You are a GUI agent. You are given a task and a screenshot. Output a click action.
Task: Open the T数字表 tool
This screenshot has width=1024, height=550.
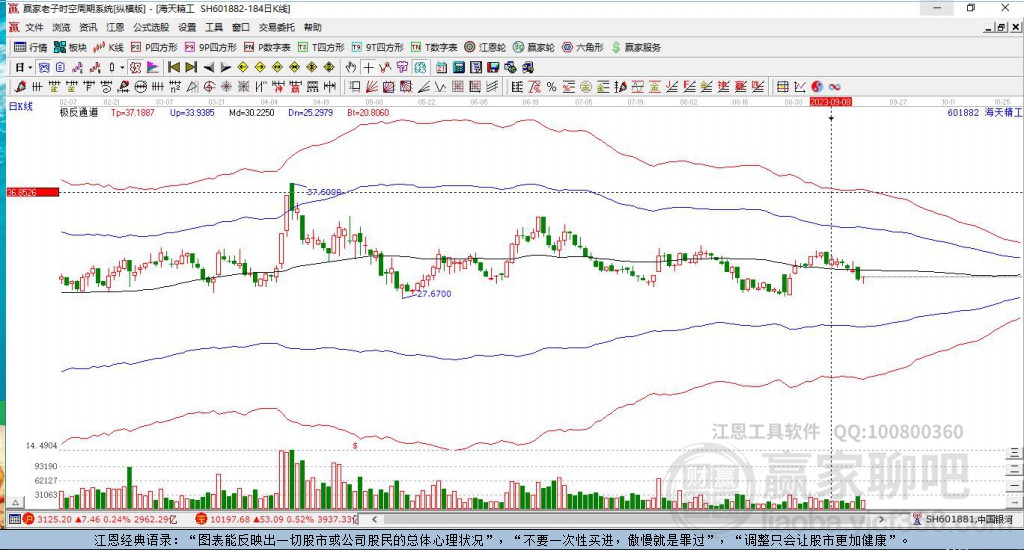click(x=434, y=47)
